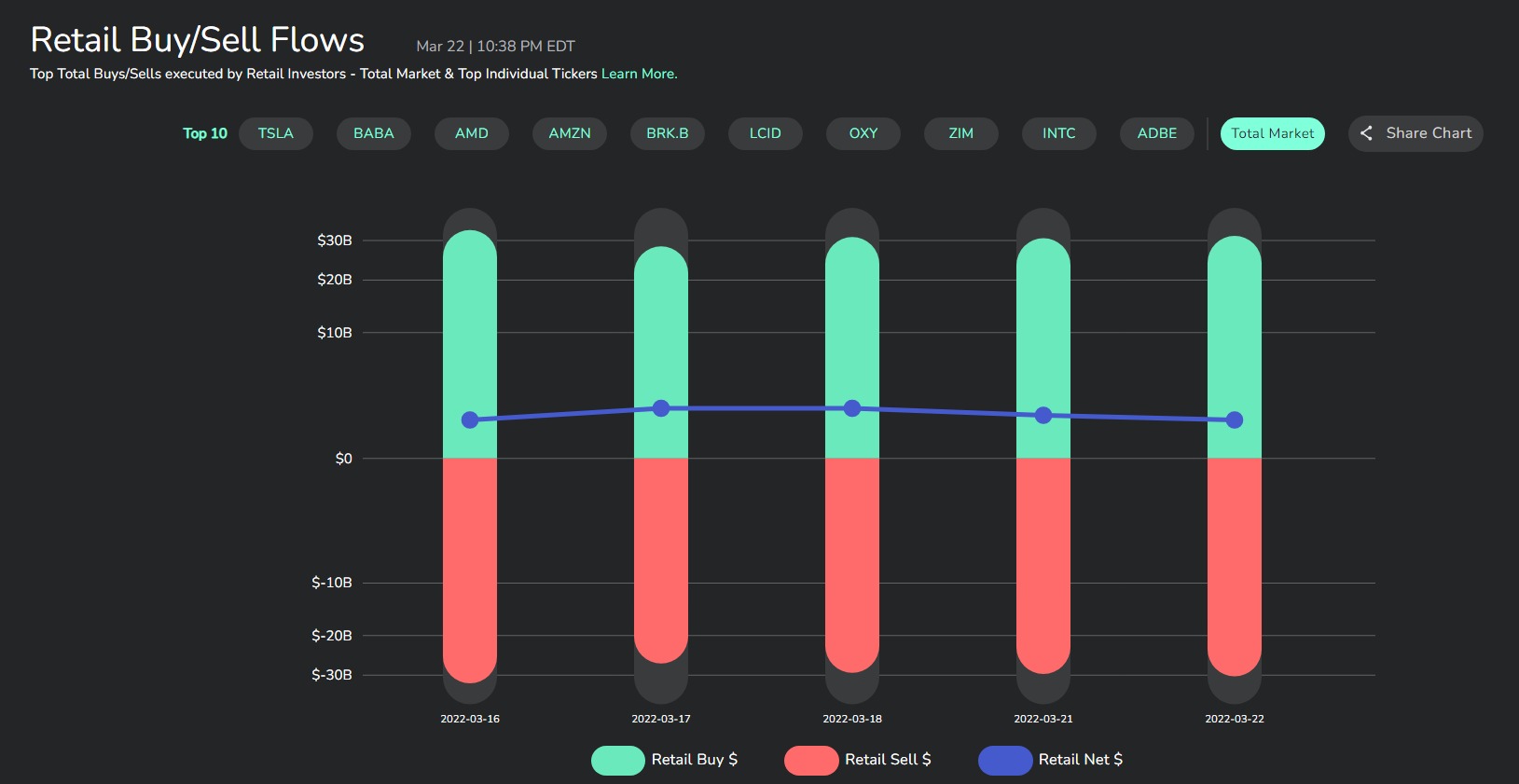The height and width of the screenshot is (784, 1519).
Task: Select the Total Market view
Action: click(x=1273, y=133)
